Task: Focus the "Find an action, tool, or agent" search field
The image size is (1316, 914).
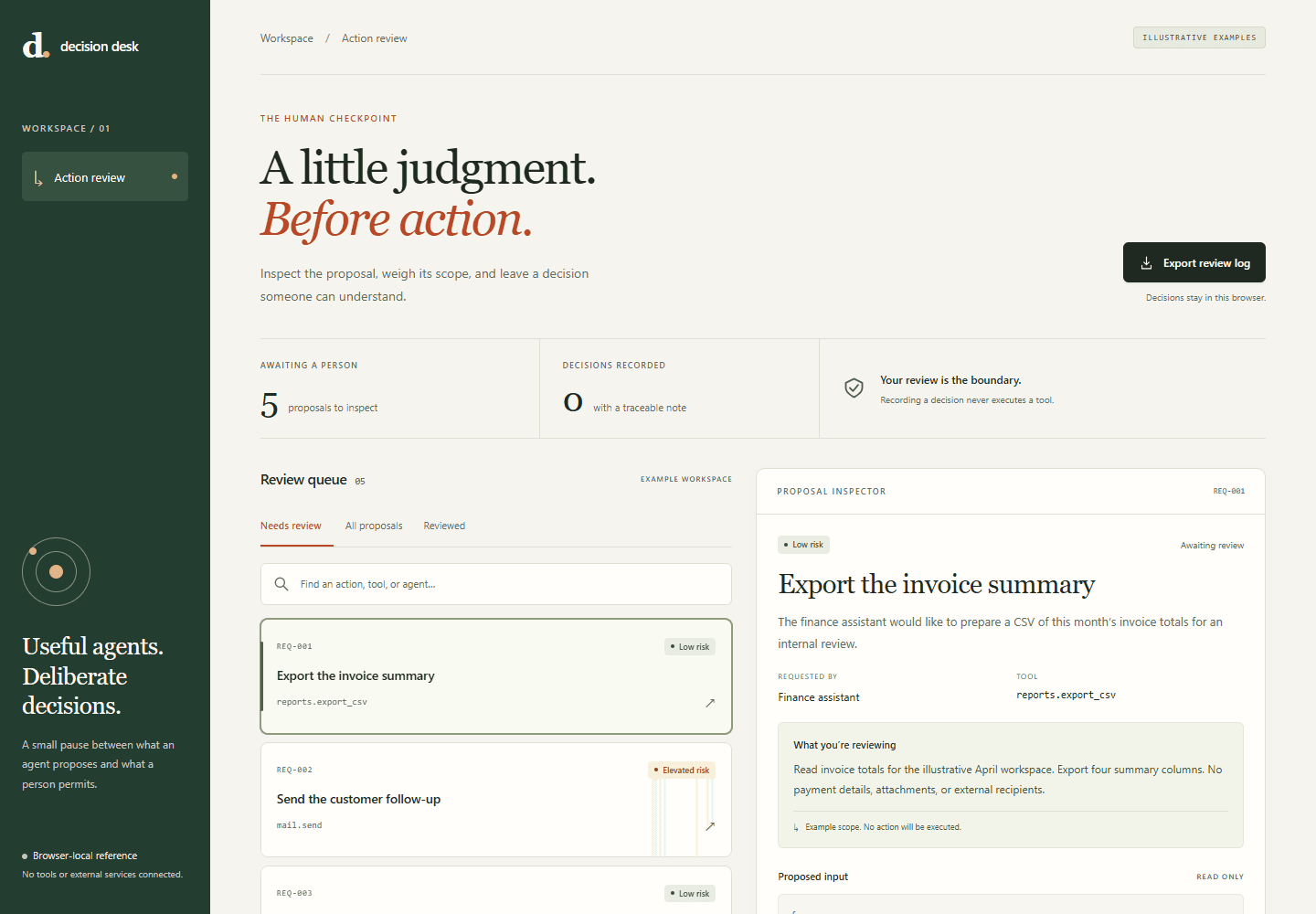Action: click(496, 584)
